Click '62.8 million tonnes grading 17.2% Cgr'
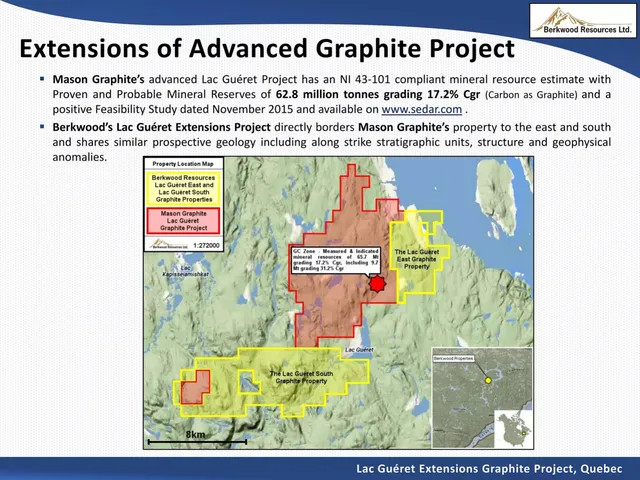 (378, 94)
